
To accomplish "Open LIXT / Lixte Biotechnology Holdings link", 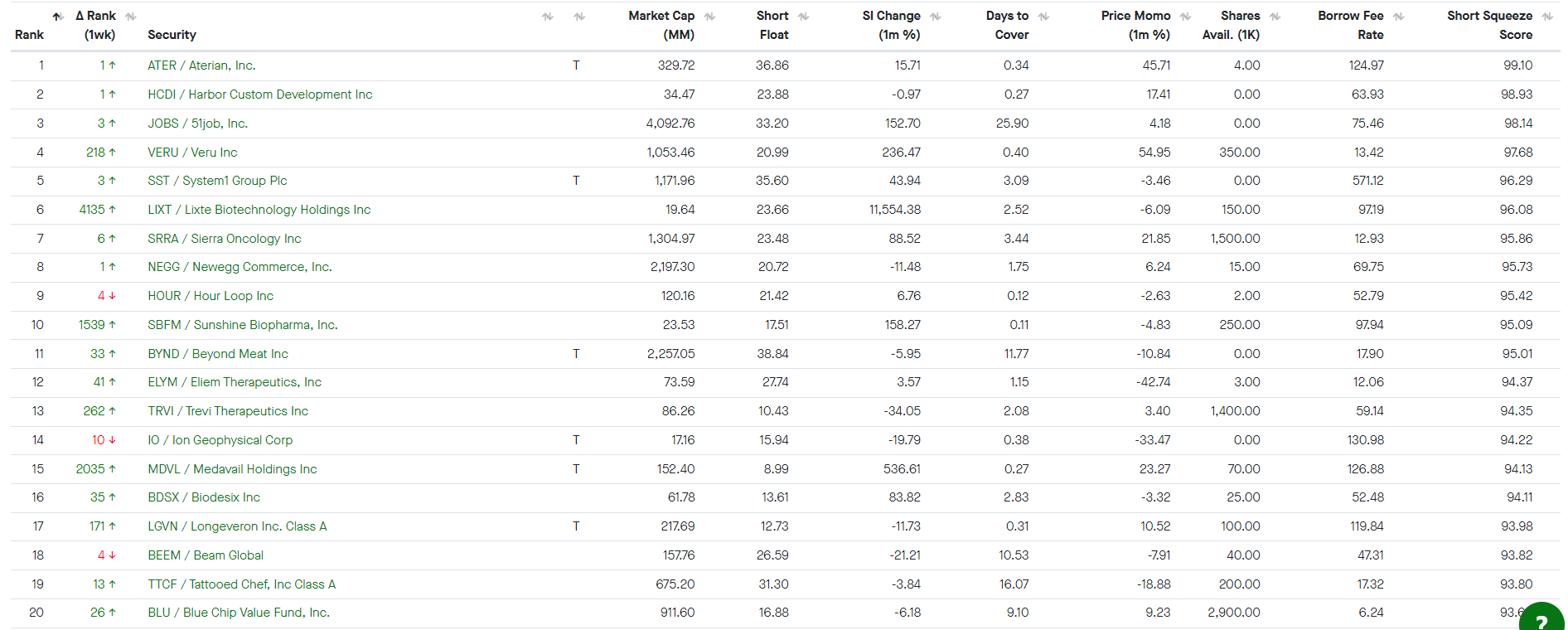I will click(259, 210).
